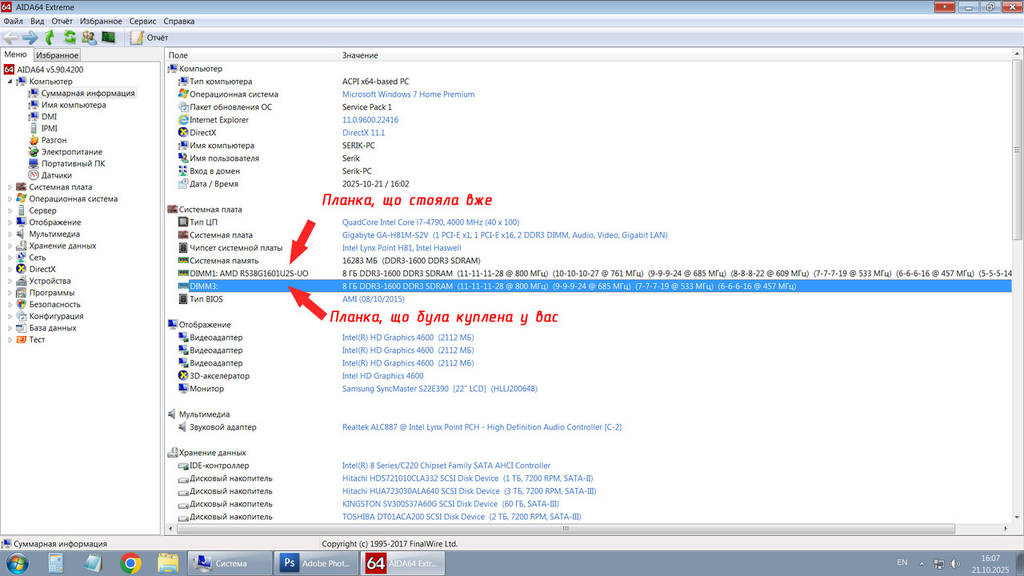Open the Microsoft Windows 7 Home Premium link

pos(408,94)
